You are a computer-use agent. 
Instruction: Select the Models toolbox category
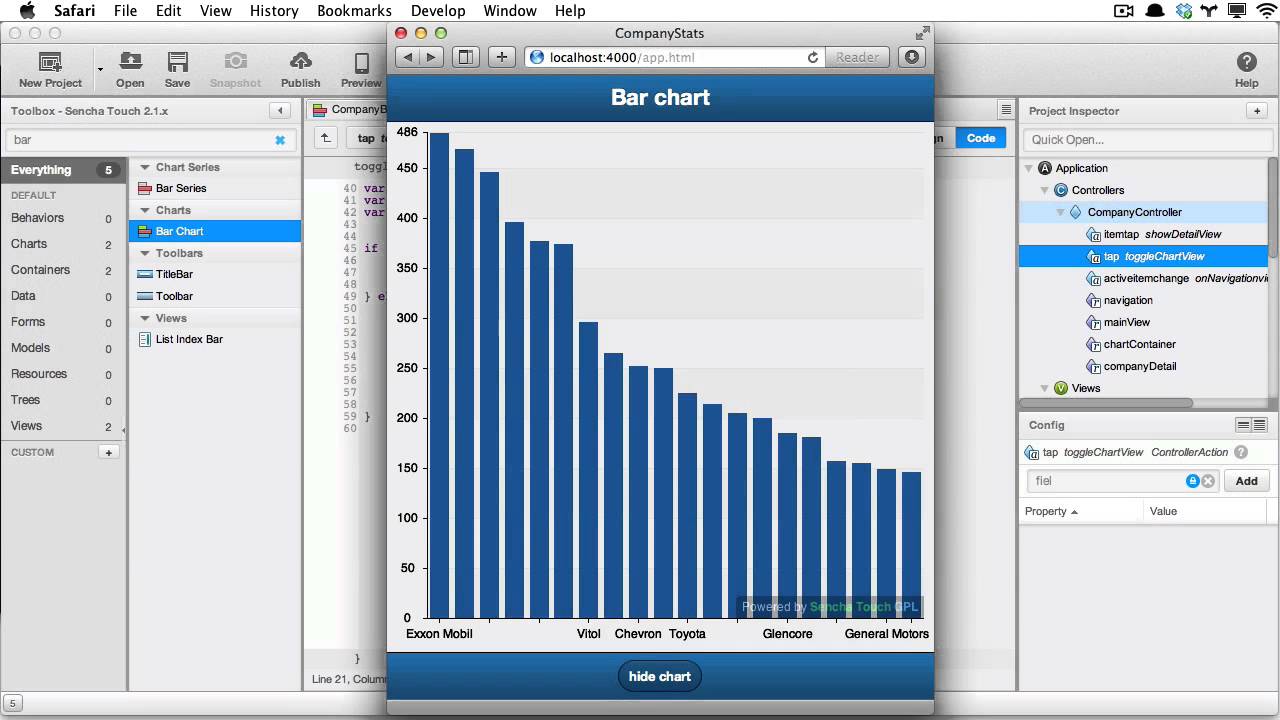(x=64, y=348)
